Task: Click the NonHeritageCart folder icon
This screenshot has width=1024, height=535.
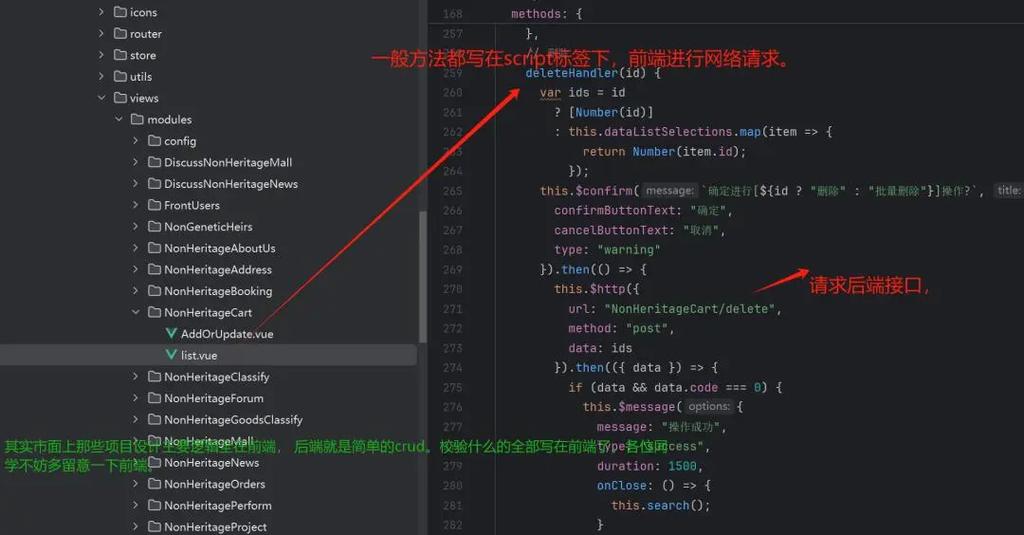Action: click(155, 312)
